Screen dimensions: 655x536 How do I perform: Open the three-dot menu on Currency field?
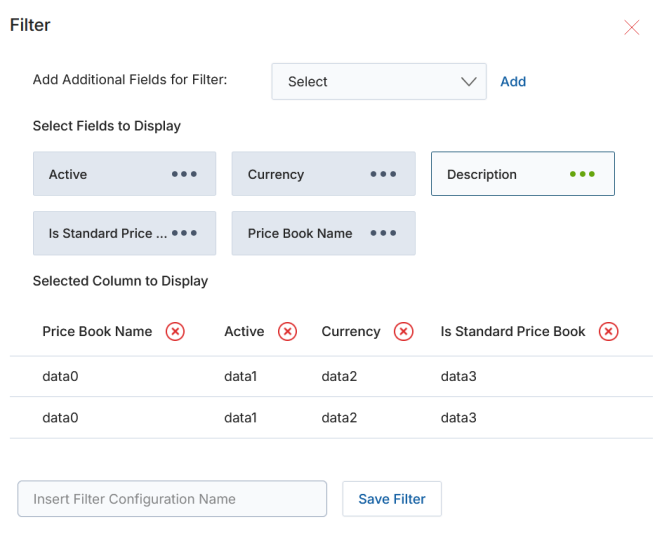coord(383,174)
